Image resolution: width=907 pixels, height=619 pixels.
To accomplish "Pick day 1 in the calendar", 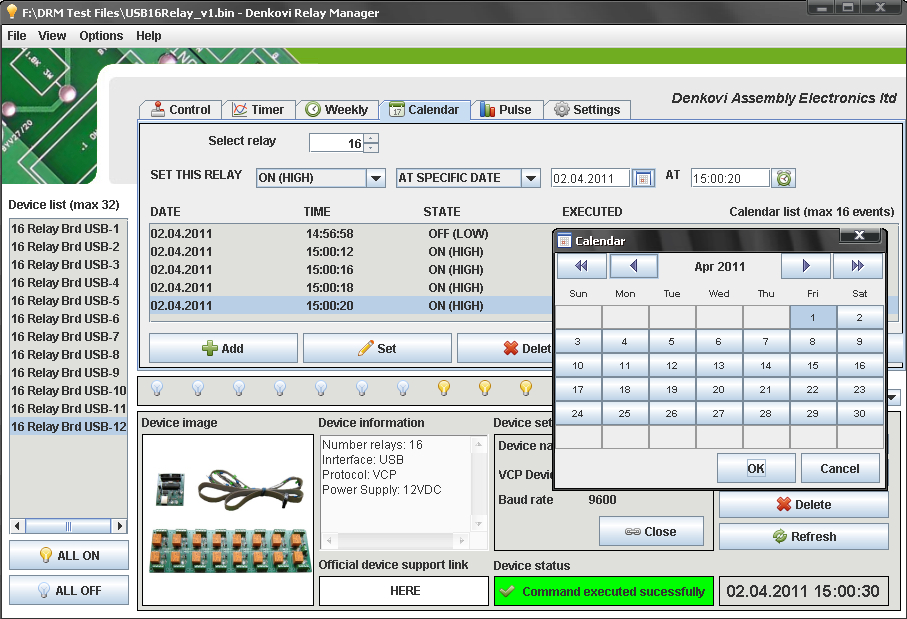I will pyautogui.click(x=813, y=317).
